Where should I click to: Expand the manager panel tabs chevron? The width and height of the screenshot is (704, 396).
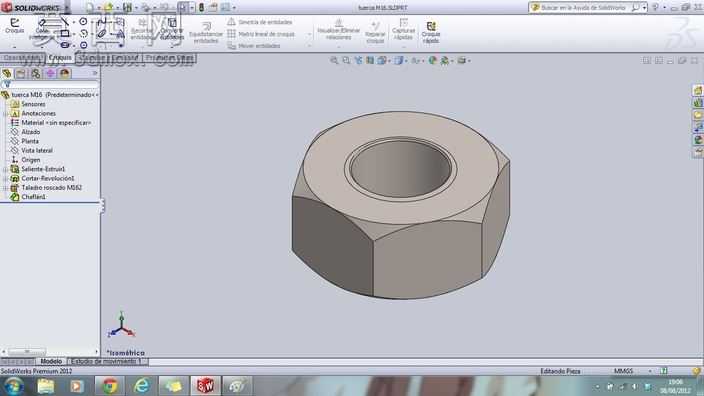tap(95, 73)
